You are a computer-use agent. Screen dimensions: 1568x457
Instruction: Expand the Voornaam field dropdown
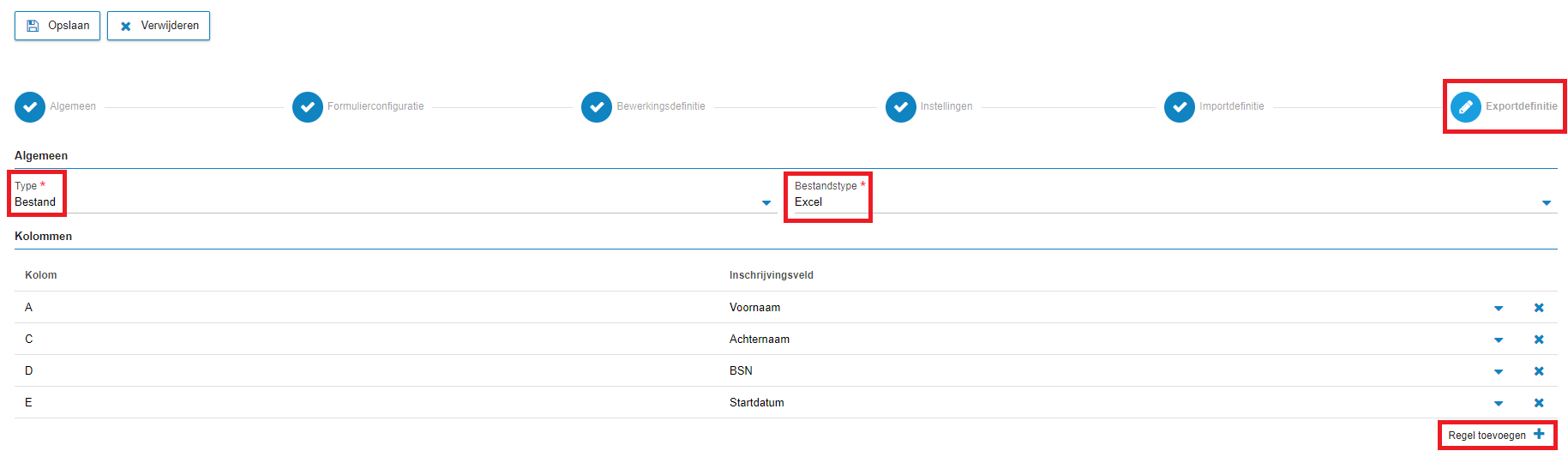(x=1499, y=309)
